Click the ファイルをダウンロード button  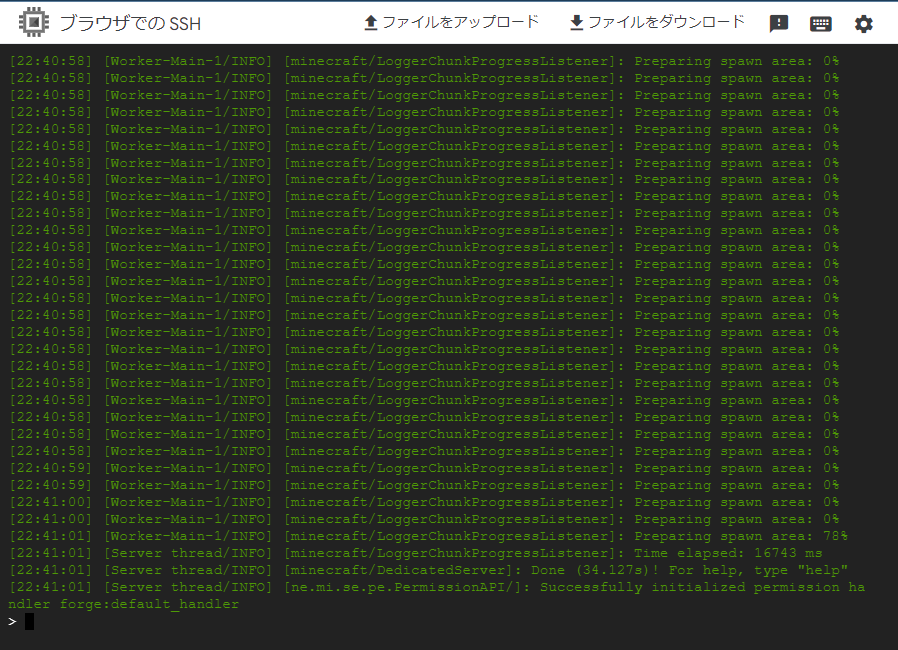pos(657,23)
